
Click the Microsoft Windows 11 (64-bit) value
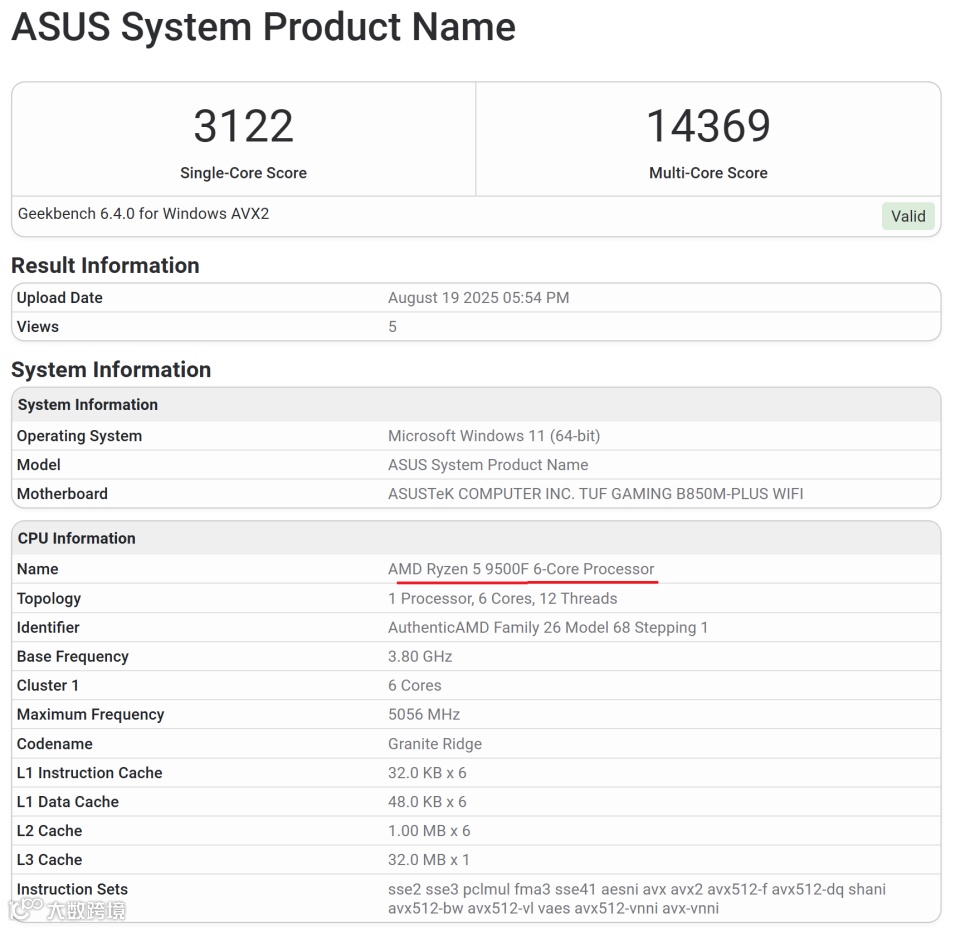(x=494, y=436)
